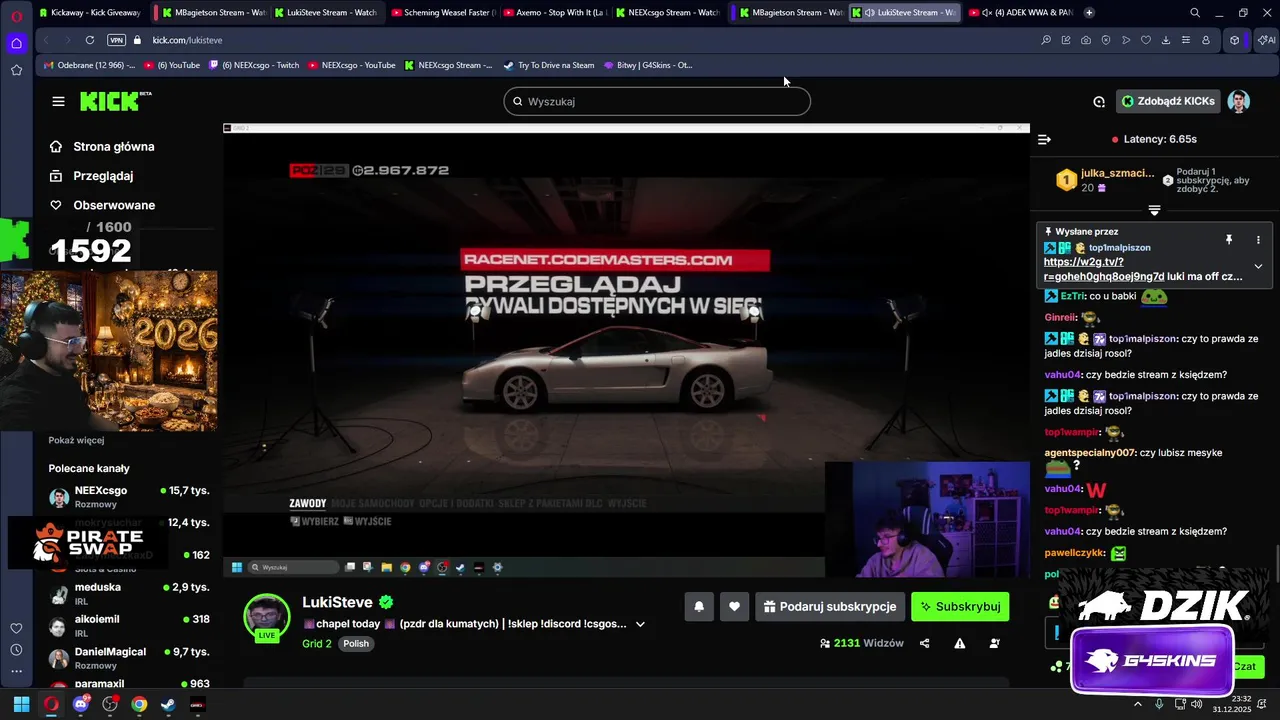Screen dimensions: 1280x720
Task: Click the LukiSteve channel name
Action: tap(337, 602)
